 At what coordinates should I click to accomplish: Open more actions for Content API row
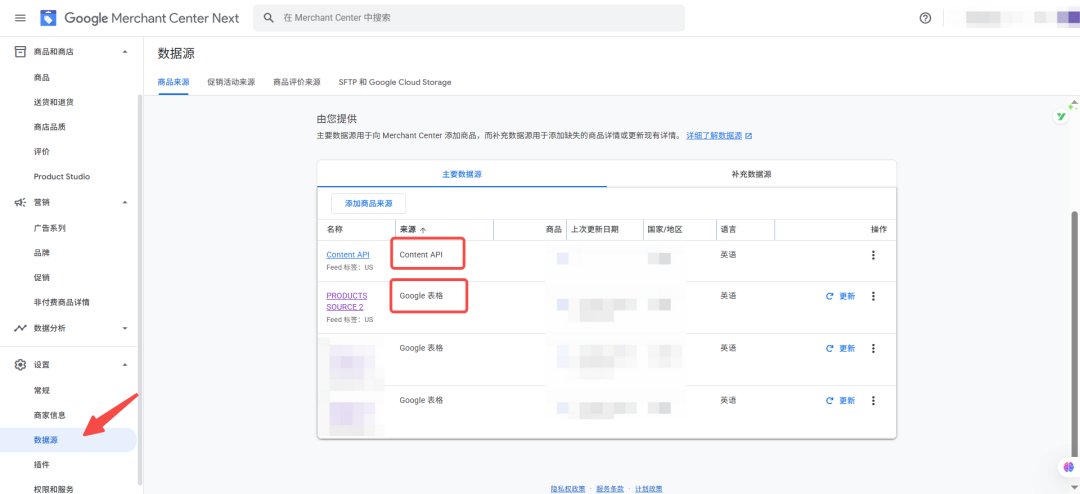873,255
